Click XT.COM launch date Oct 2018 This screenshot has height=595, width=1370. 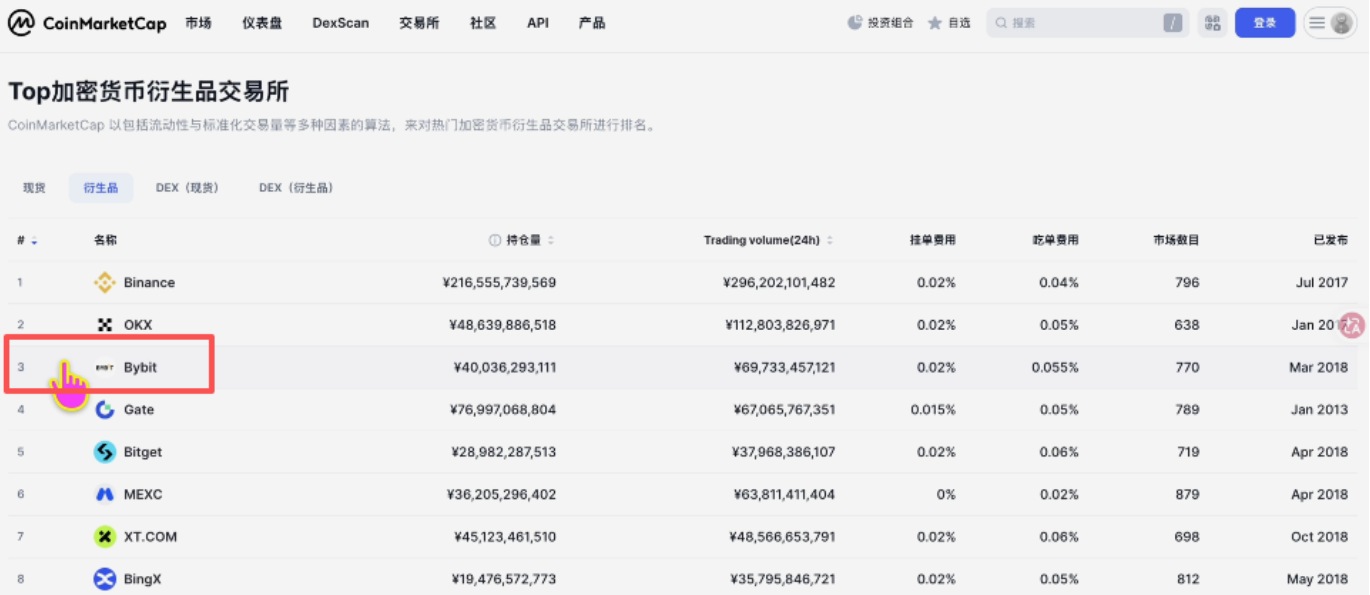click(1319, 537)
